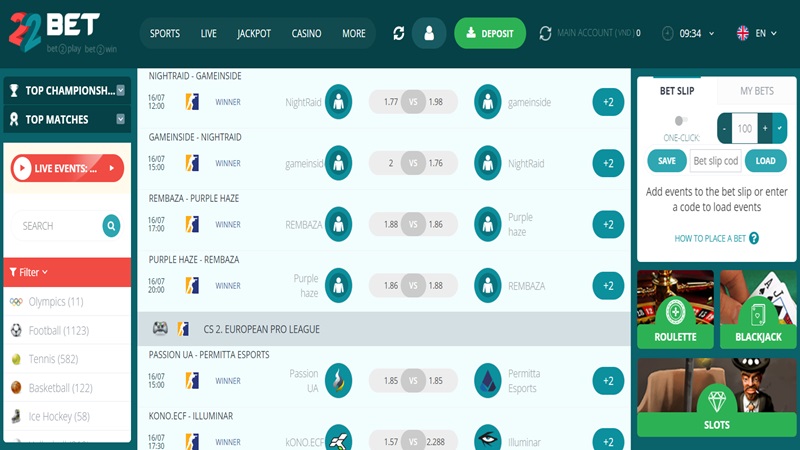800x450 pixels.
Task: Click the CS 2. European Pro League header
Action: click(384, 329)
